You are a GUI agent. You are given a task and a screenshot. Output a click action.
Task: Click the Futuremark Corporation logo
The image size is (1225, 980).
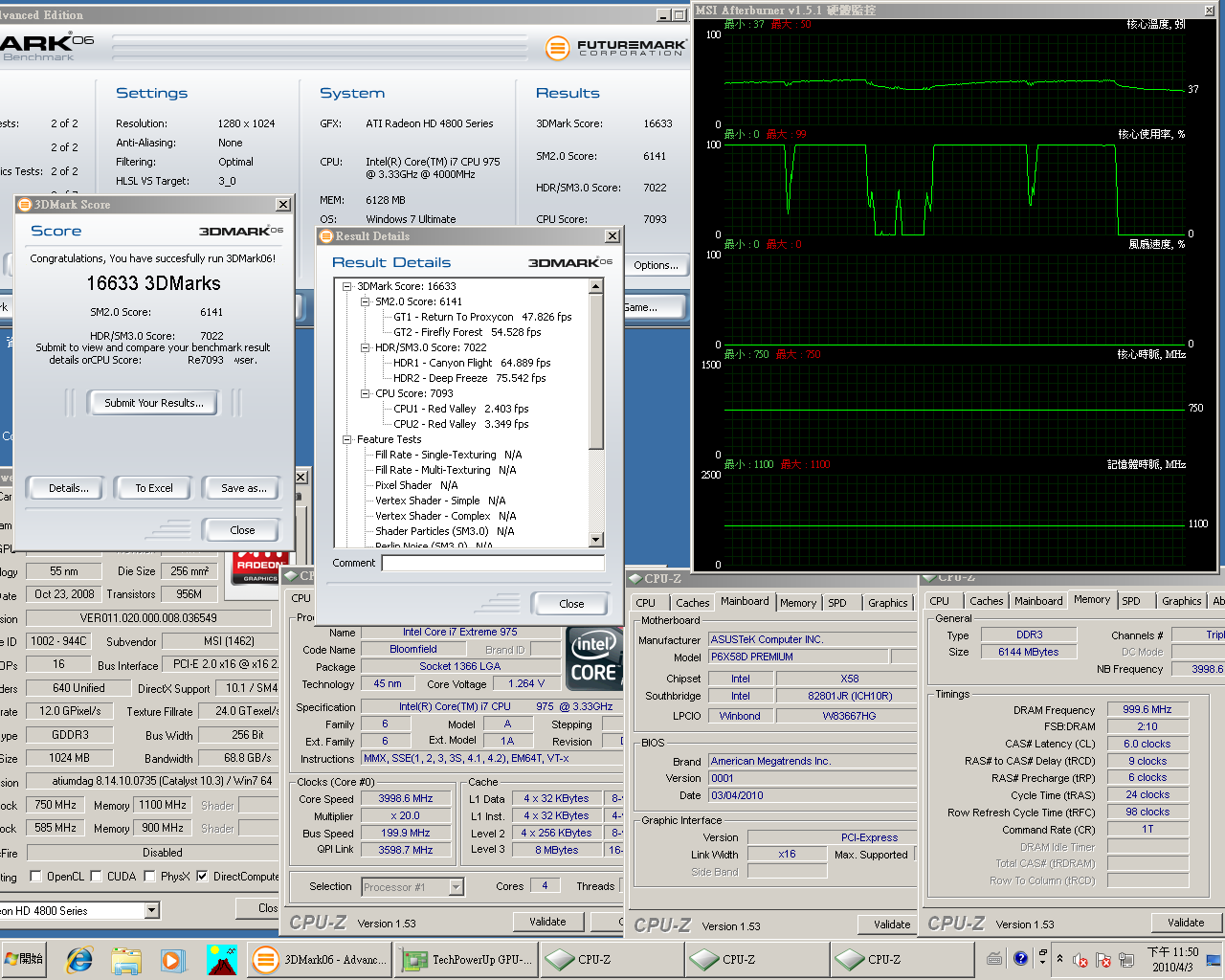point(616,47)
